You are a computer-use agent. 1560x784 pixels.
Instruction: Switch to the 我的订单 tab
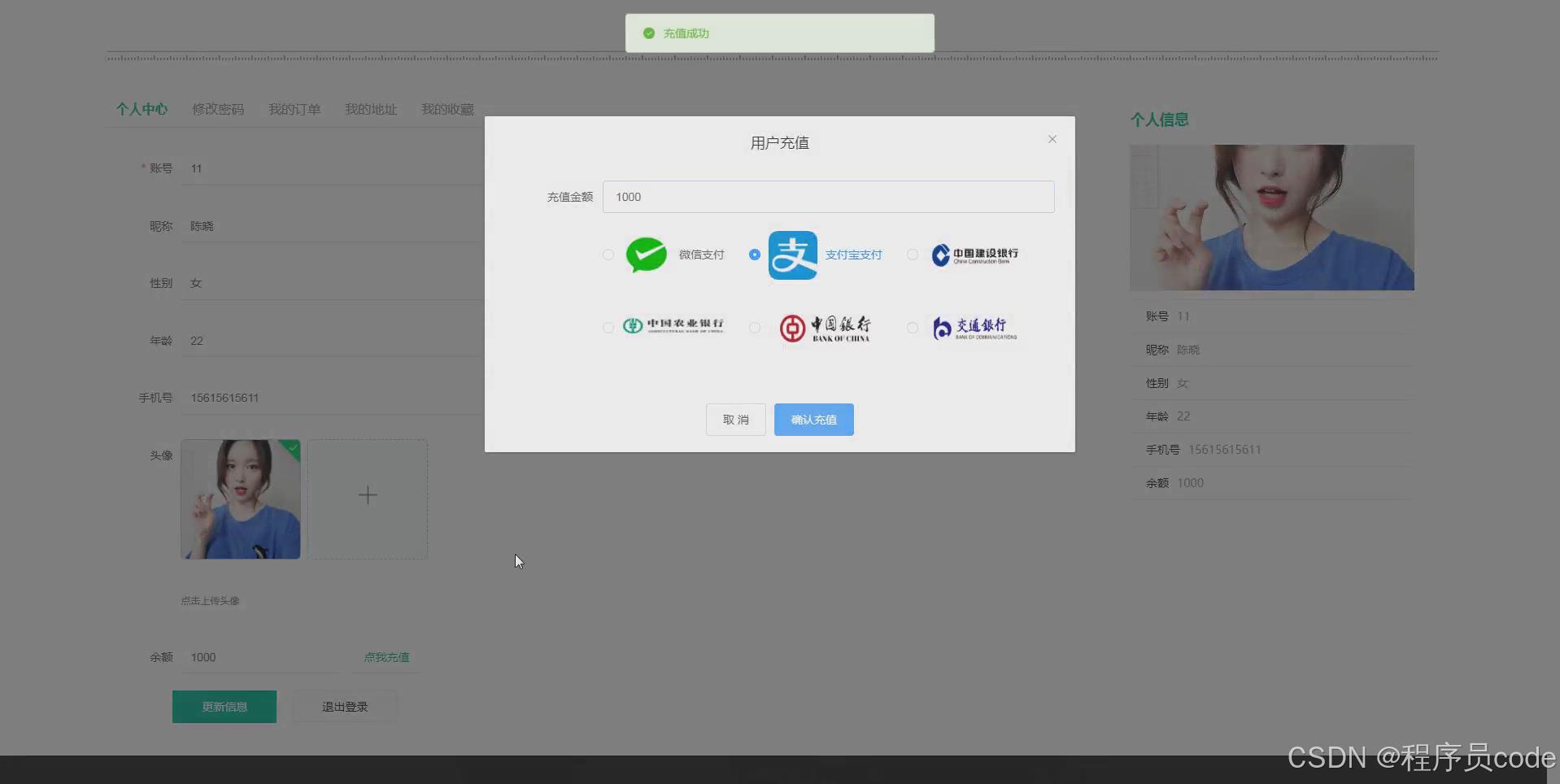[294, 108]
